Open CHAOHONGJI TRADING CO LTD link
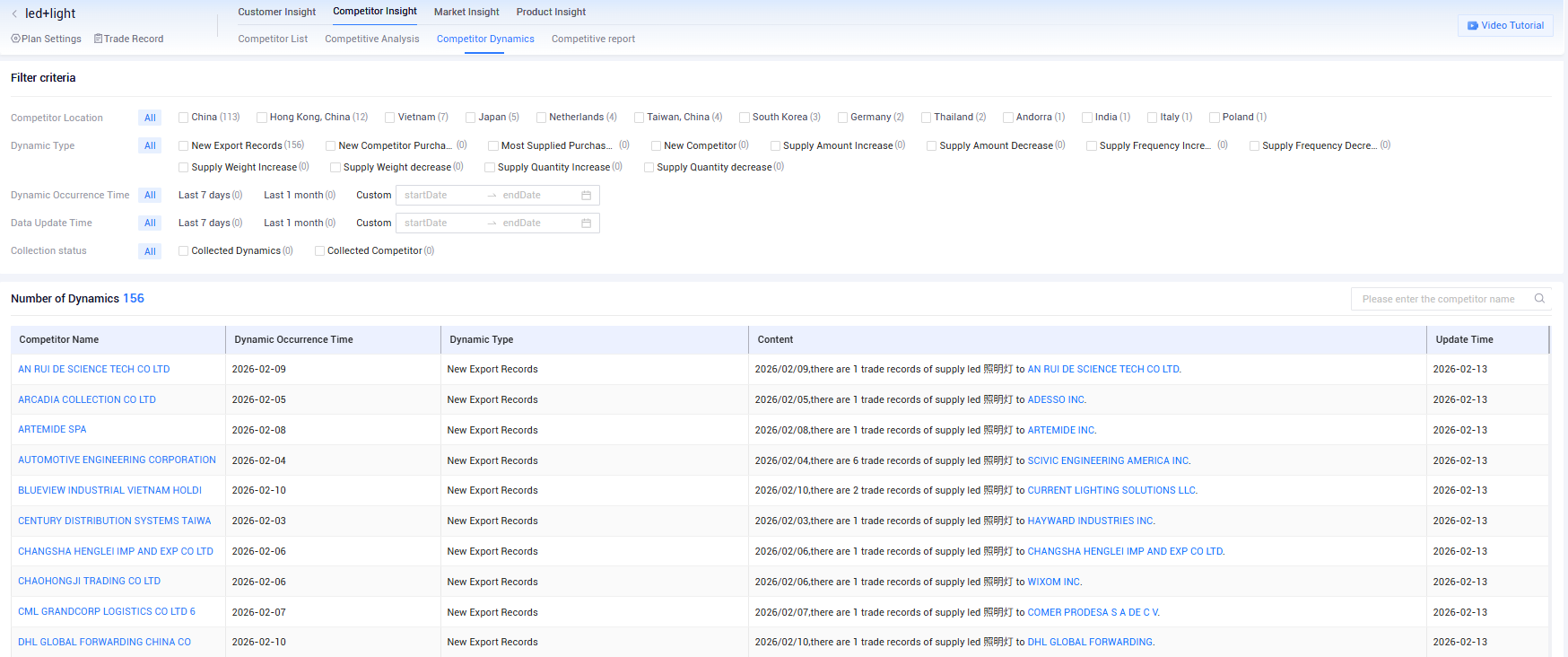The height and width of the screenshot is (657, 1568). [89, 581]
